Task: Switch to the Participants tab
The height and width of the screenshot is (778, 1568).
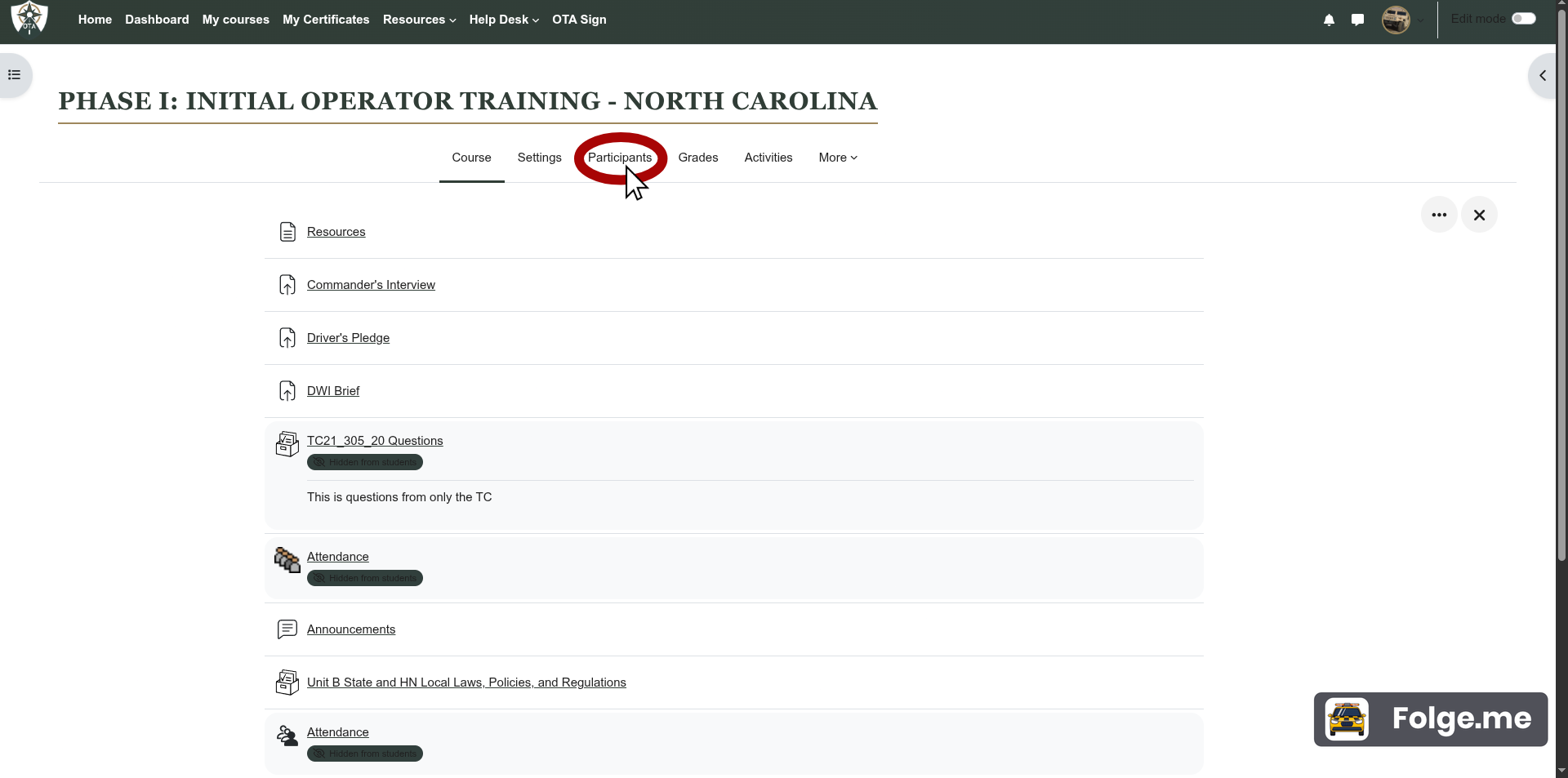Action: (620, 158)
